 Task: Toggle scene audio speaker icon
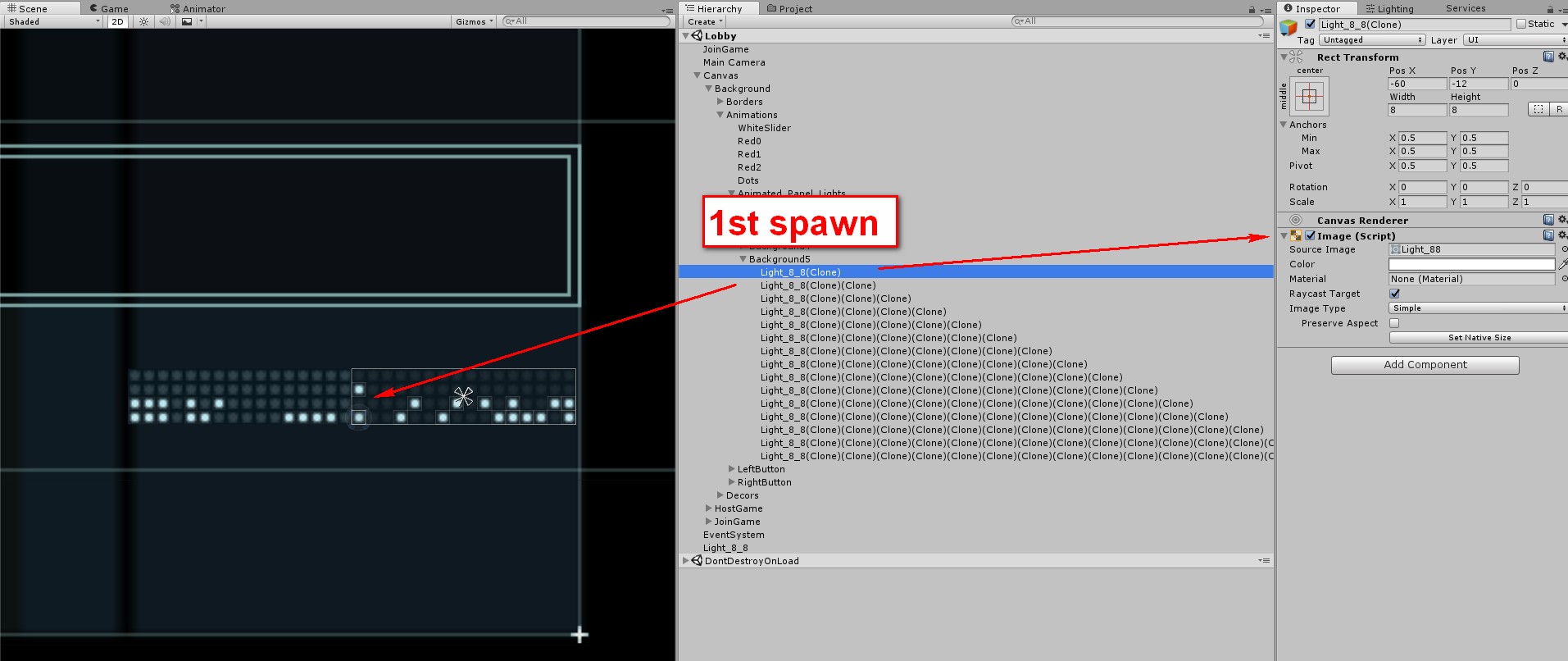(x=165, y=22)
